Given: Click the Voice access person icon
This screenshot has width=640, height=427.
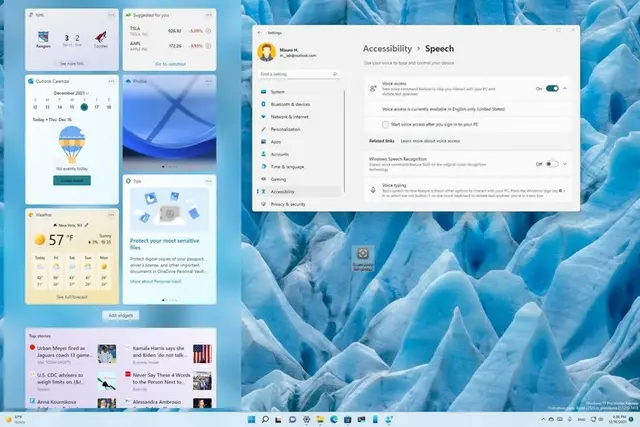Looking at the screenshot, I should pyautogui.click(x=373, y=89).
